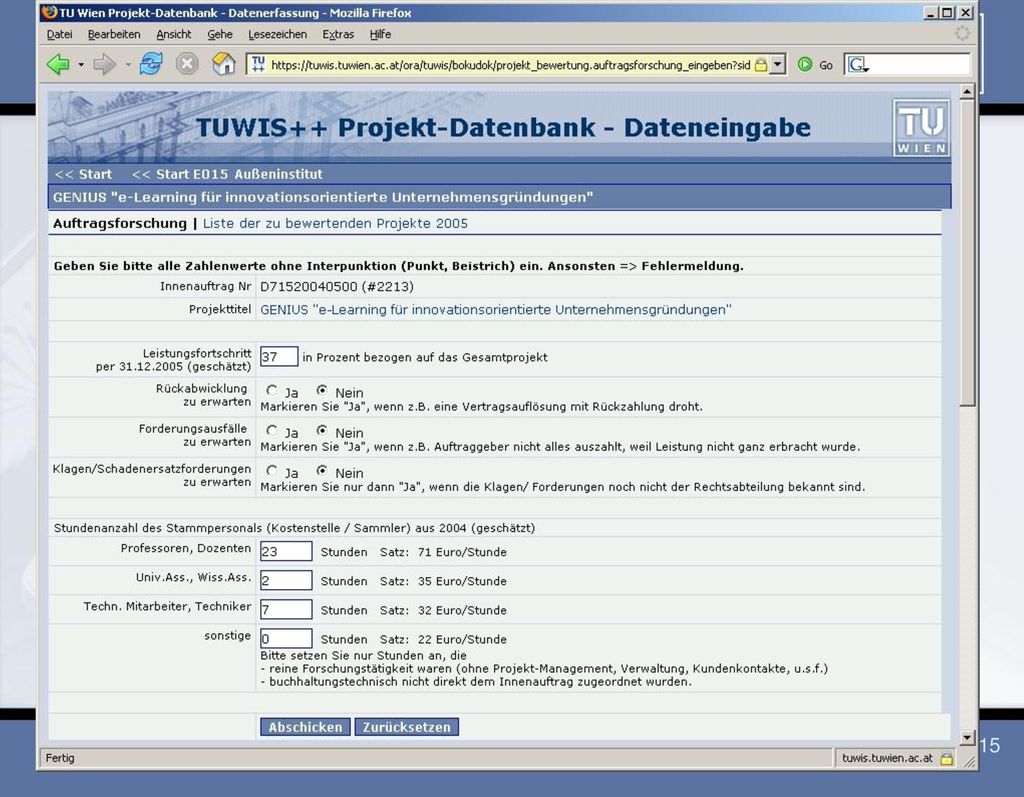Open the Lesezeichen menu

click(x=278, y=35)
